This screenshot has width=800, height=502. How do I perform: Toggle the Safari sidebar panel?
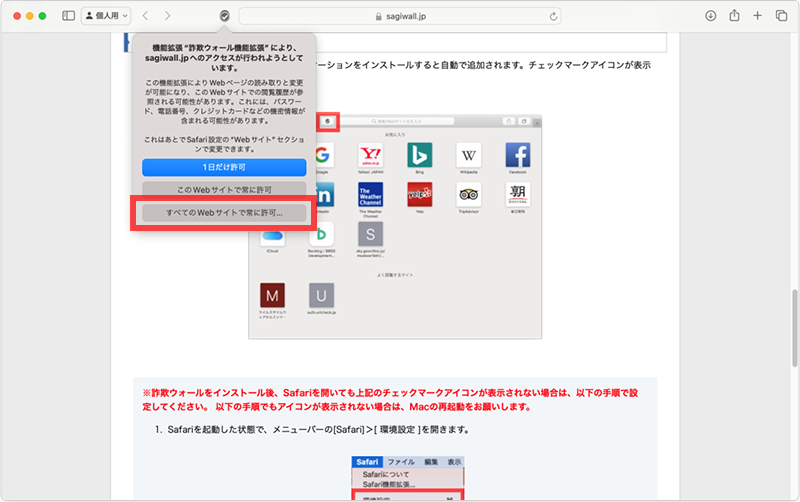click(x=68, y=16)
